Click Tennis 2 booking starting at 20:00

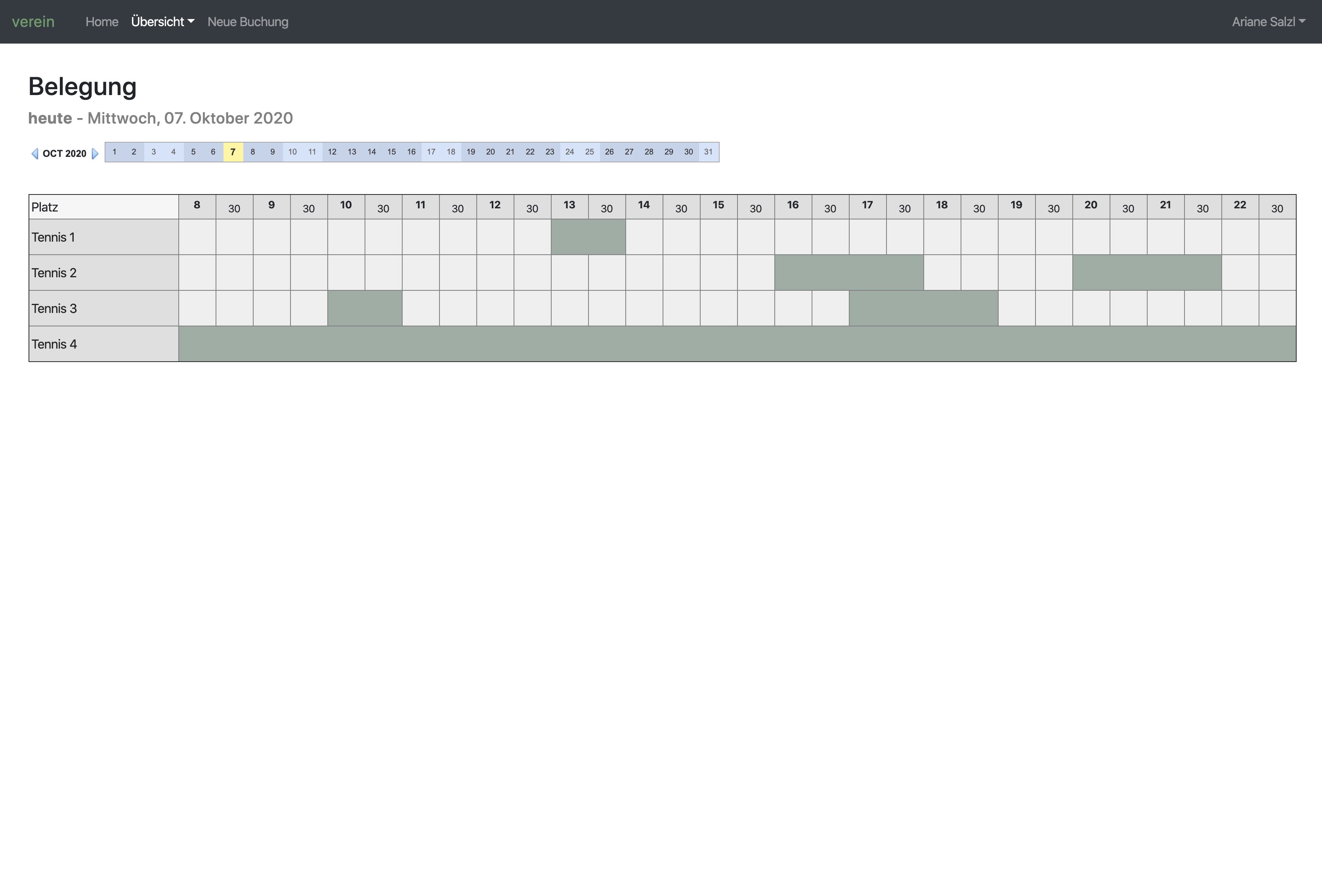tap(1147, 273)
